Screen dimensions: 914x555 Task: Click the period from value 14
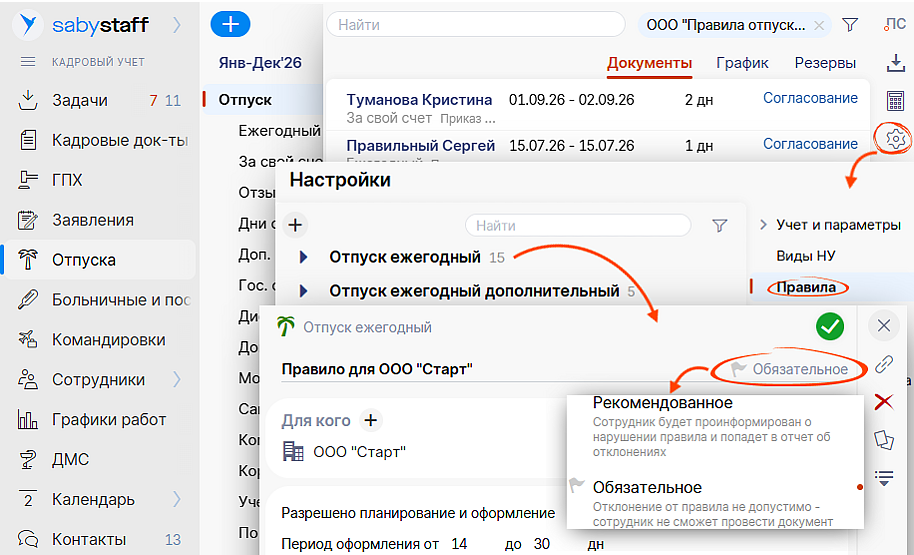coord(459,545)
